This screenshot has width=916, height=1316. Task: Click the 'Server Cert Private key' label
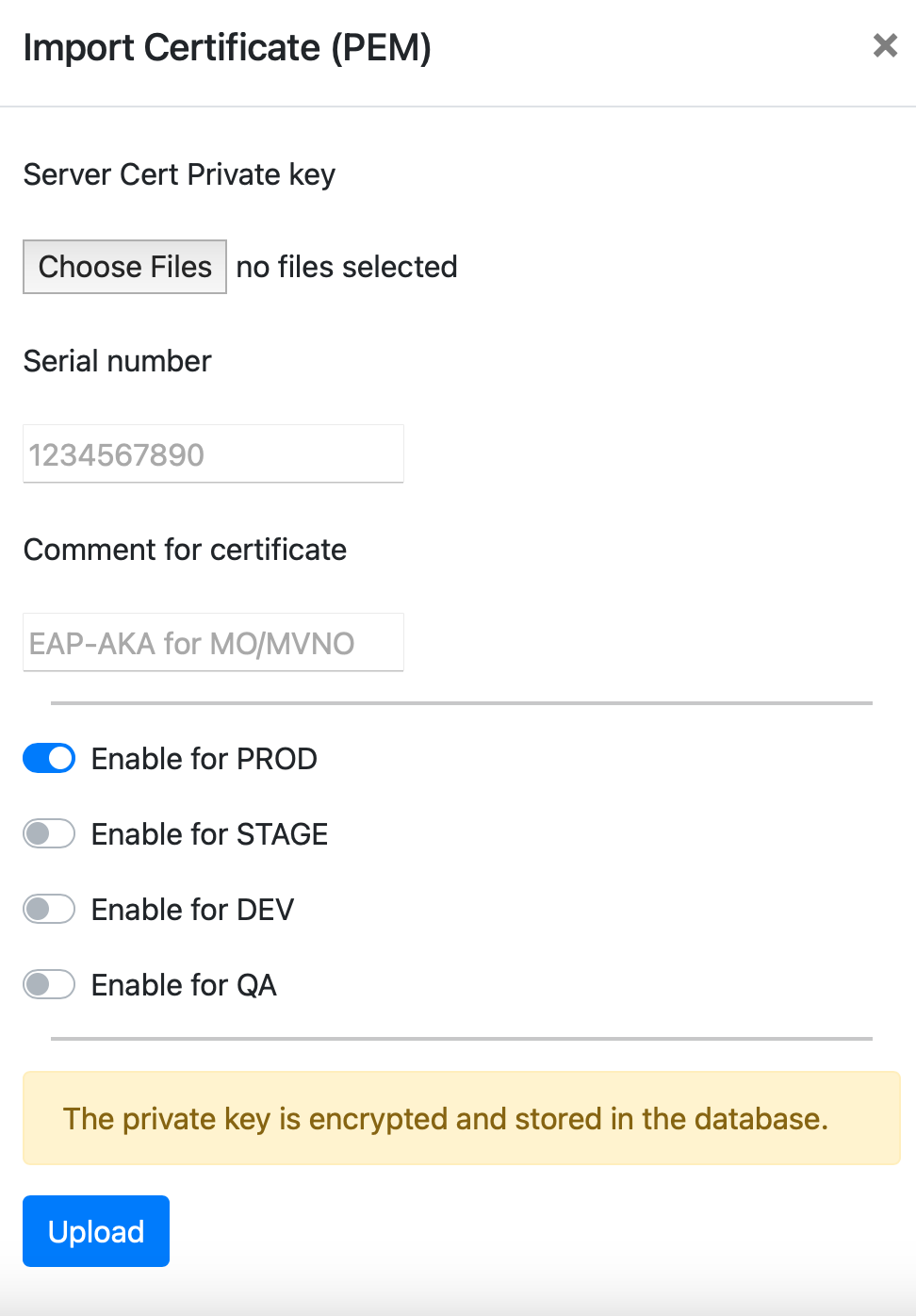179,174
